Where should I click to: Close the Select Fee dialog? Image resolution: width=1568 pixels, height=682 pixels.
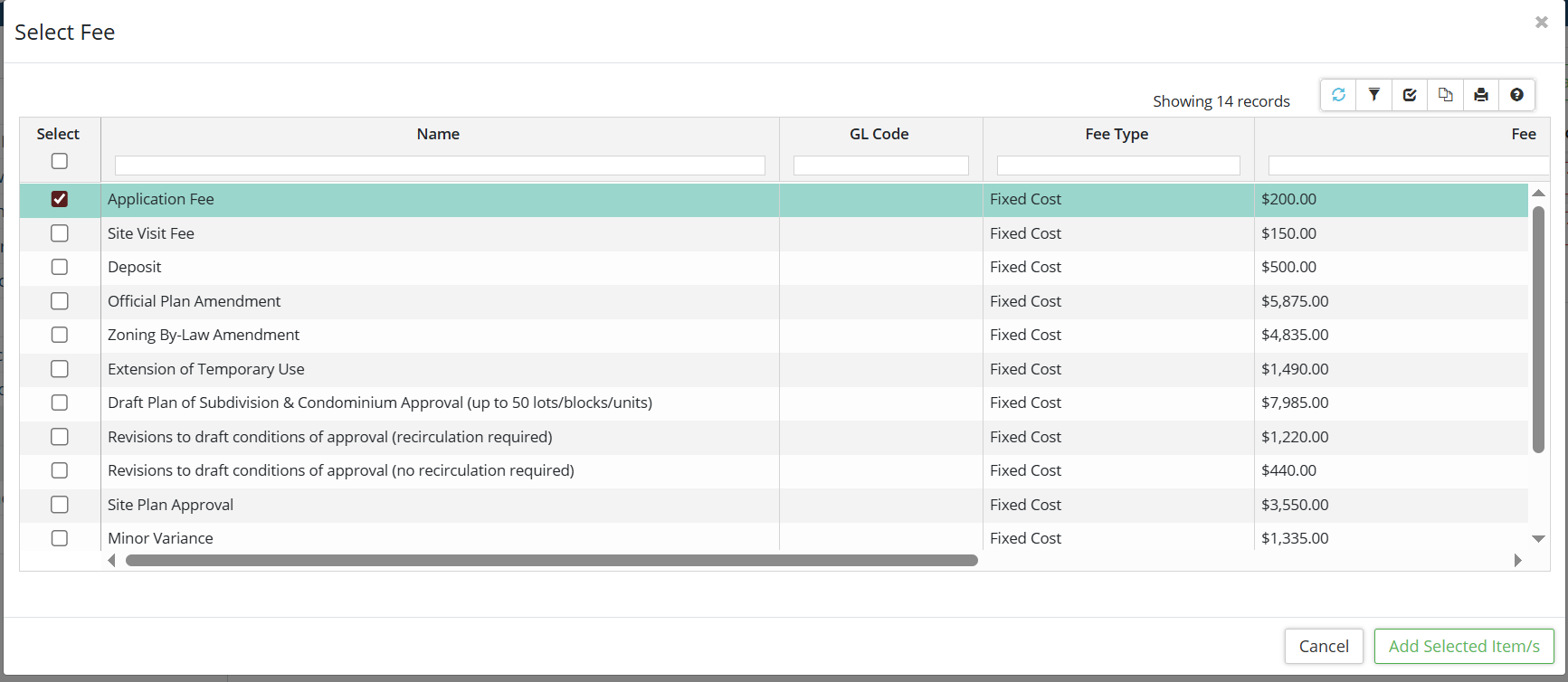[x=1542, y=22]
